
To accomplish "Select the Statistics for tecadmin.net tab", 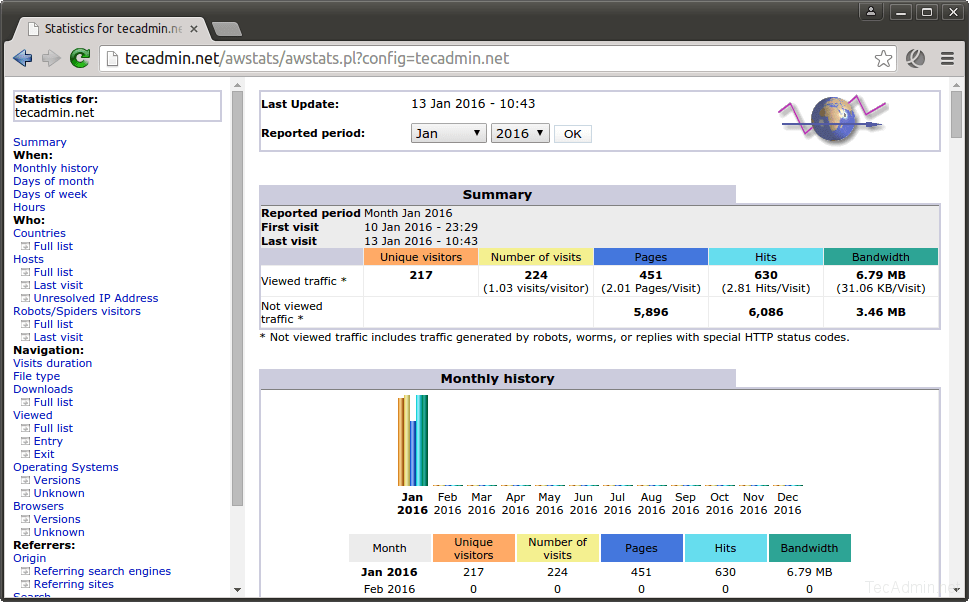I will [x=110, y=29].
